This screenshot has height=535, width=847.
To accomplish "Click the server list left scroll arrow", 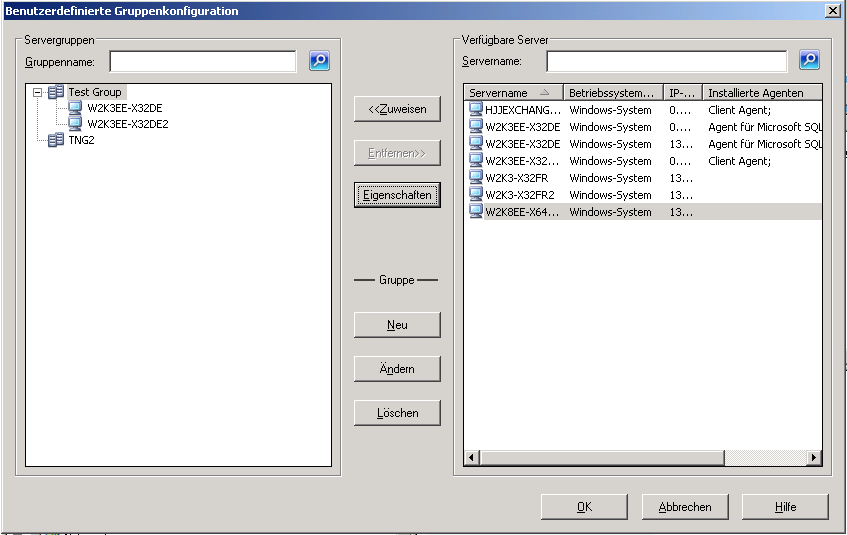I will tap(472, 458).
